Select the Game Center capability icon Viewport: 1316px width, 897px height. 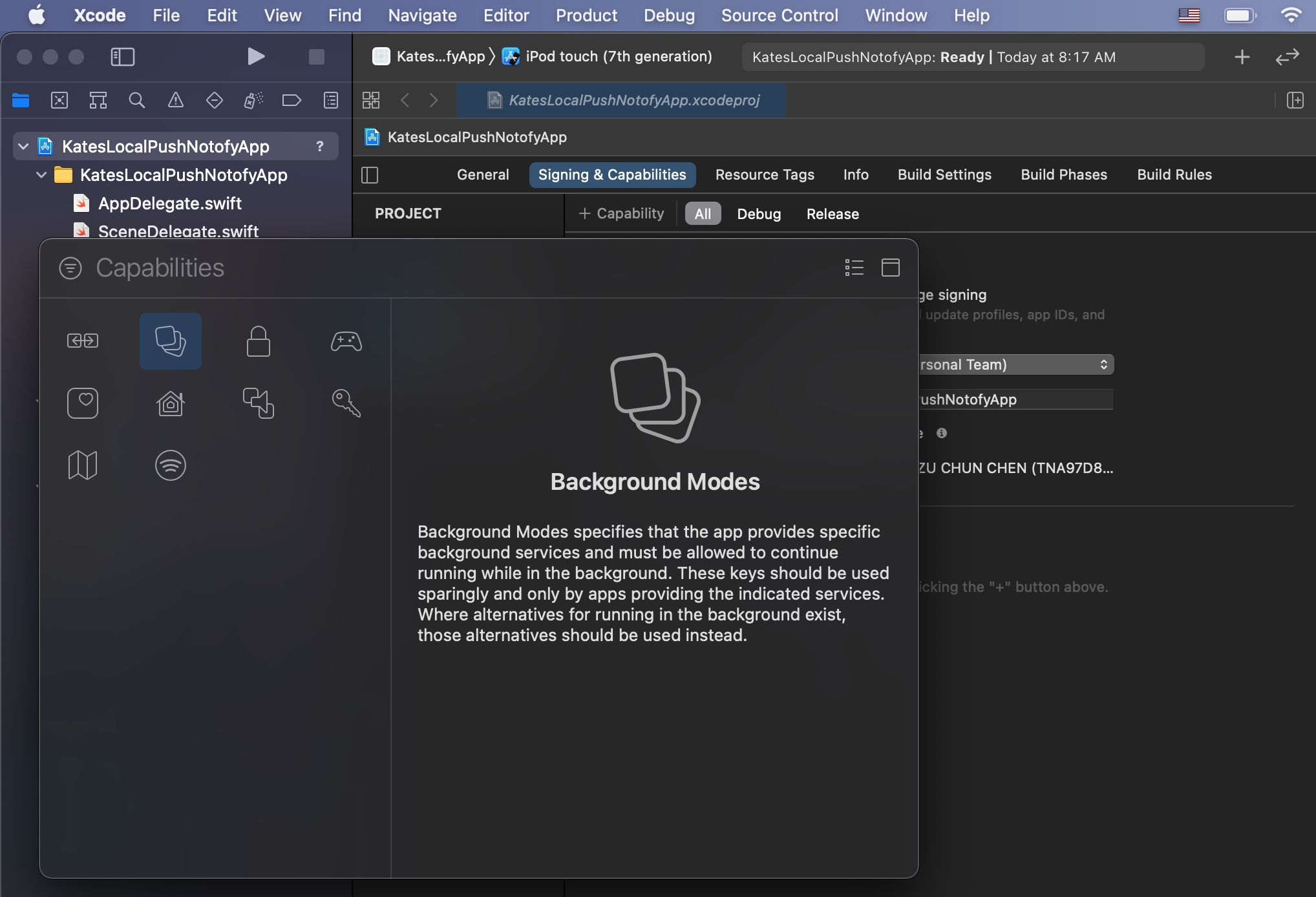tap(346, 341)
